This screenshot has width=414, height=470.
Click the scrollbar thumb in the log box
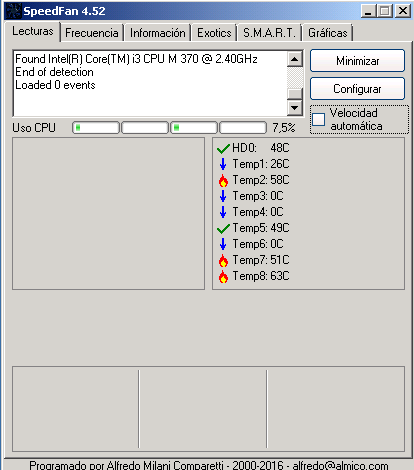tap(295, 94)
